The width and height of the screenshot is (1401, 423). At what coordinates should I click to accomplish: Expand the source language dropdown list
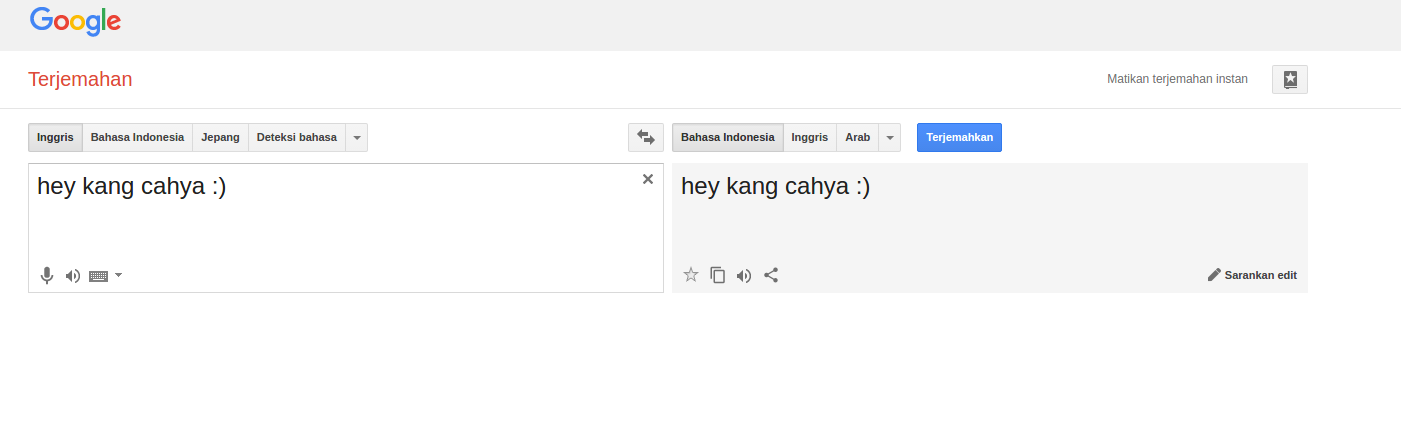click(x=357, y=138)
